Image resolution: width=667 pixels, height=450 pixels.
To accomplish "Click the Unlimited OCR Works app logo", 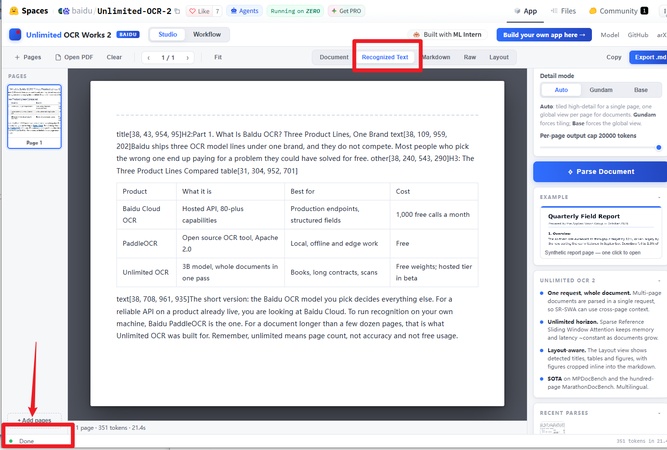I will point(15,34).
